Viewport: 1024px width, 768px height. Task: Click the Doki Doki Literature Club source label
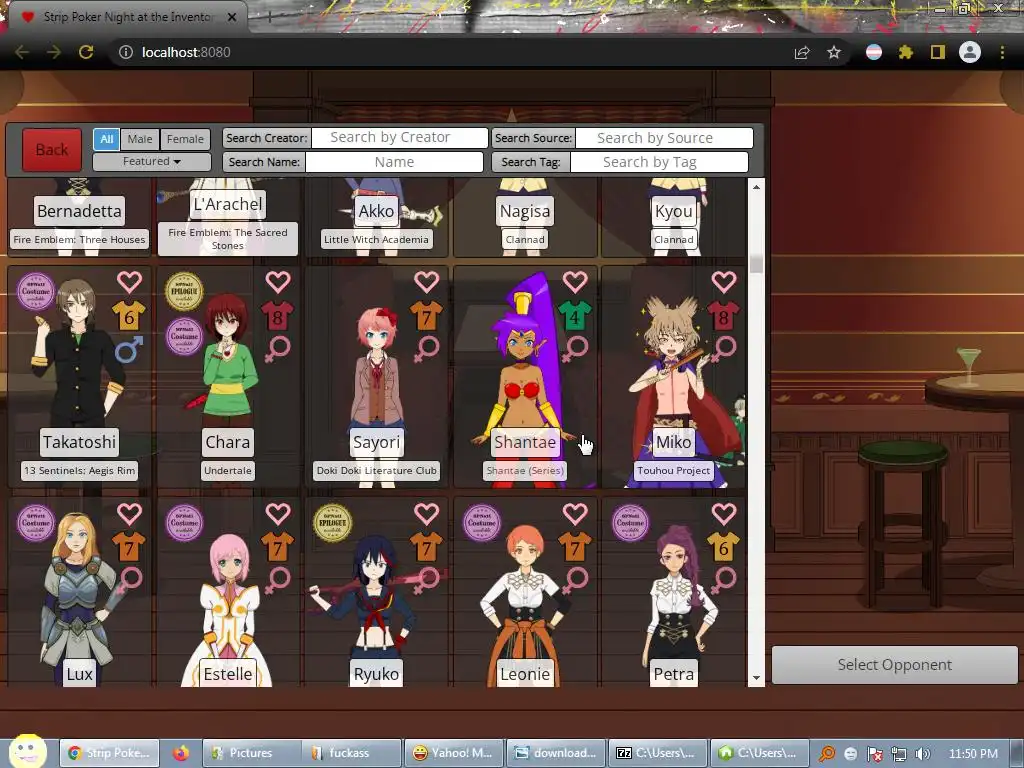click(x=376, y=470)
